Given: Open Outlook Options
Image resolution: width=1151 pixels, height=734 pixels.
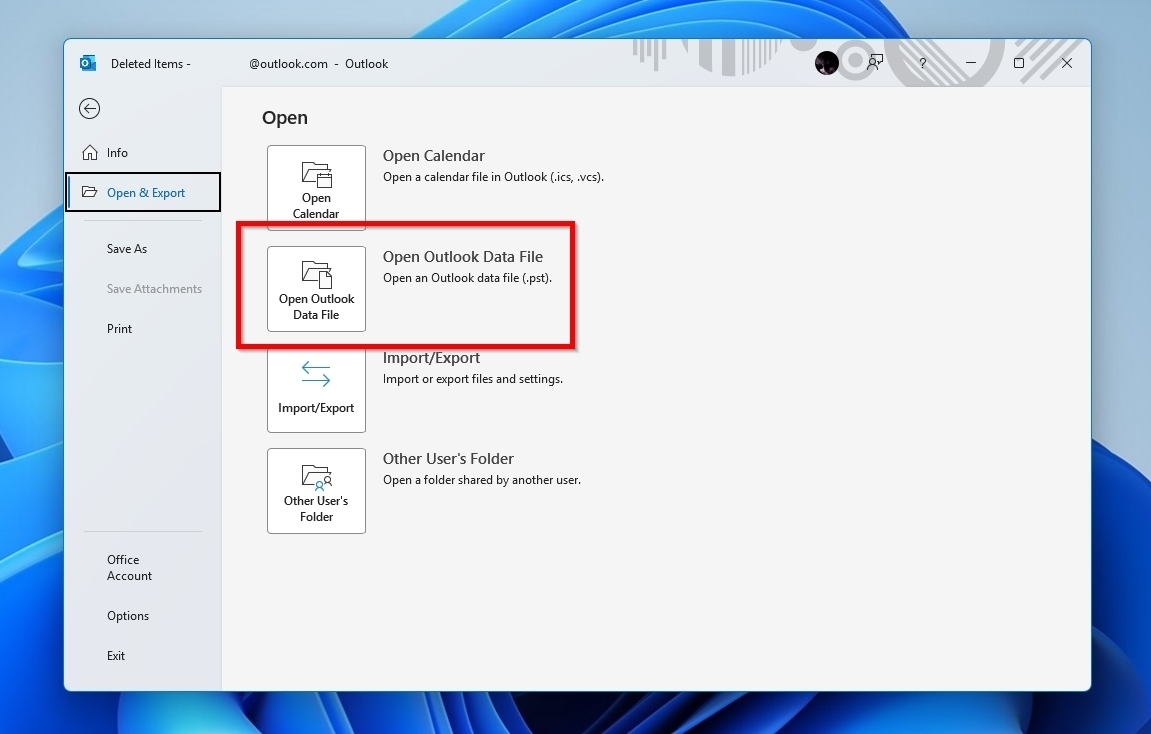Looking at the screenshot, I should click(128, 616).
